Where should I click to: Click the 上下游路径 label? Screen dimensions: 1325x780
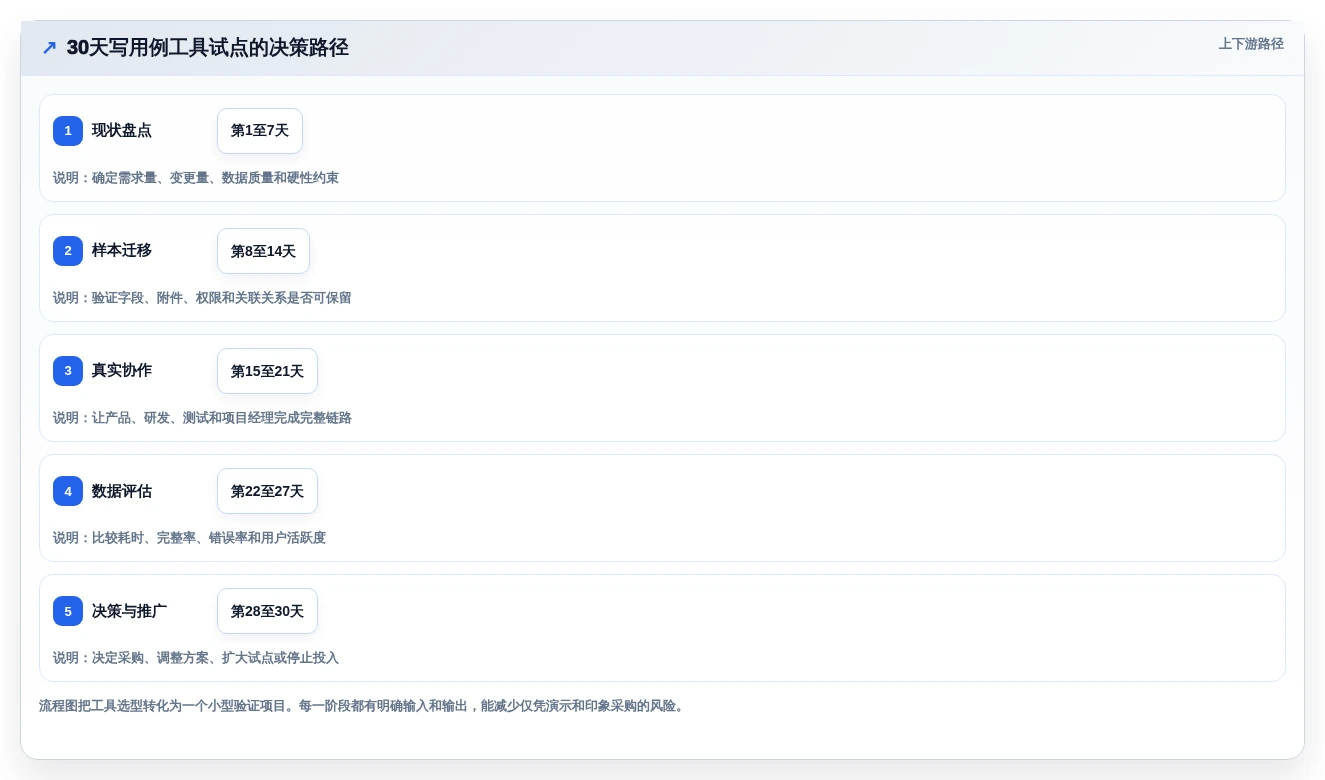click(1251, 44)
